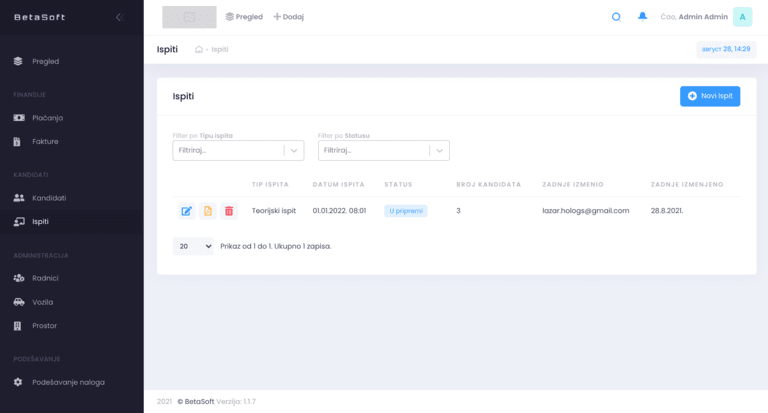
Task: Click the BetaSoft logo text
Action: (x=40, y=17)
